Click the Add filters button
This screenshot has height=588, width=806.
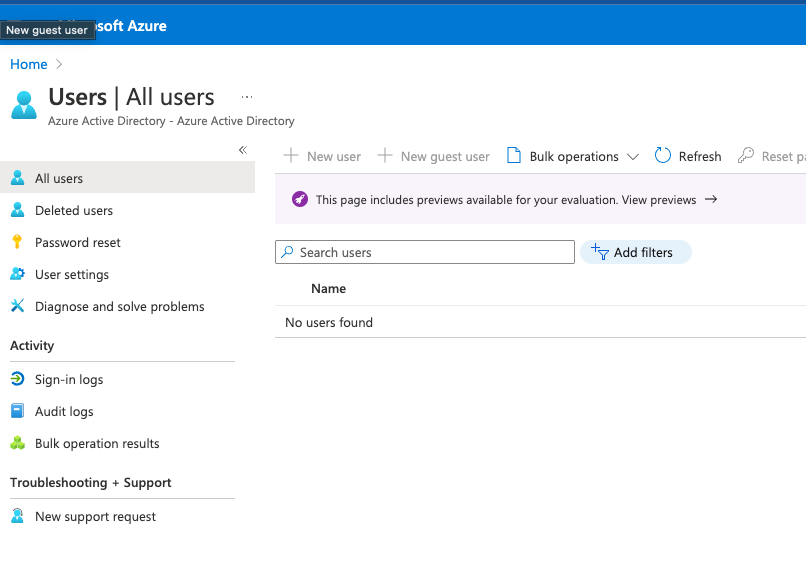[636, 252]
